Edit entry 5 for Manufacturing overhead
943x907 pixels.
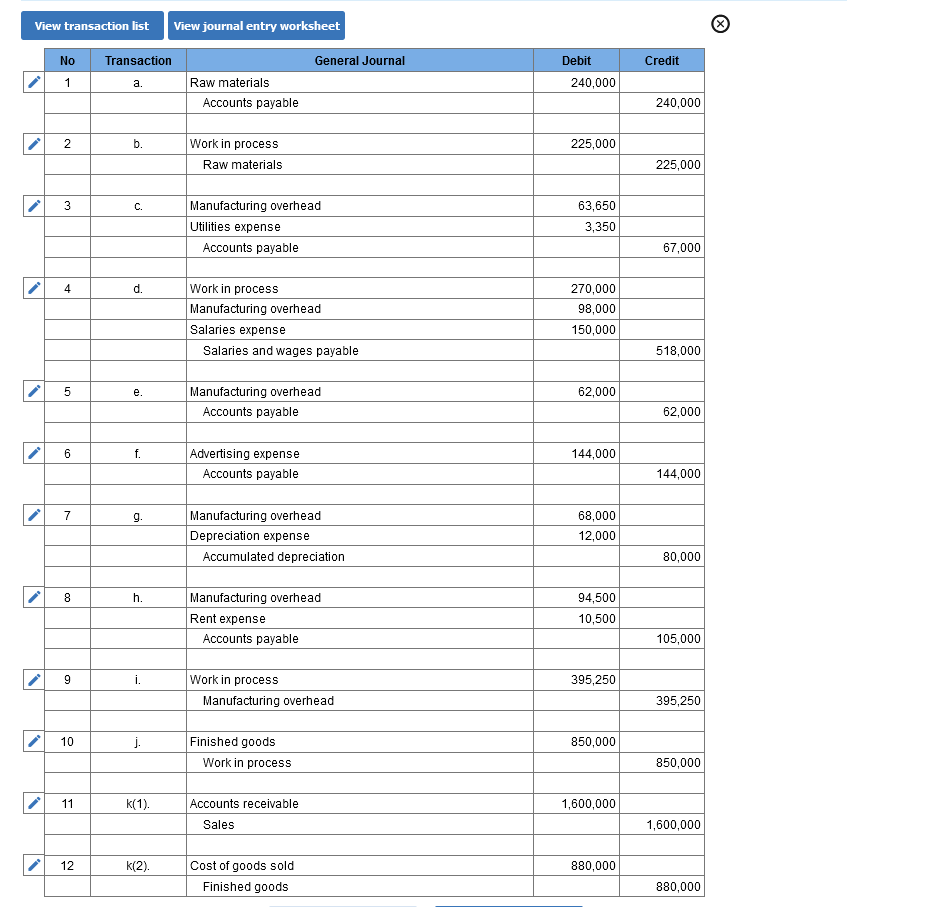[33, 391]
